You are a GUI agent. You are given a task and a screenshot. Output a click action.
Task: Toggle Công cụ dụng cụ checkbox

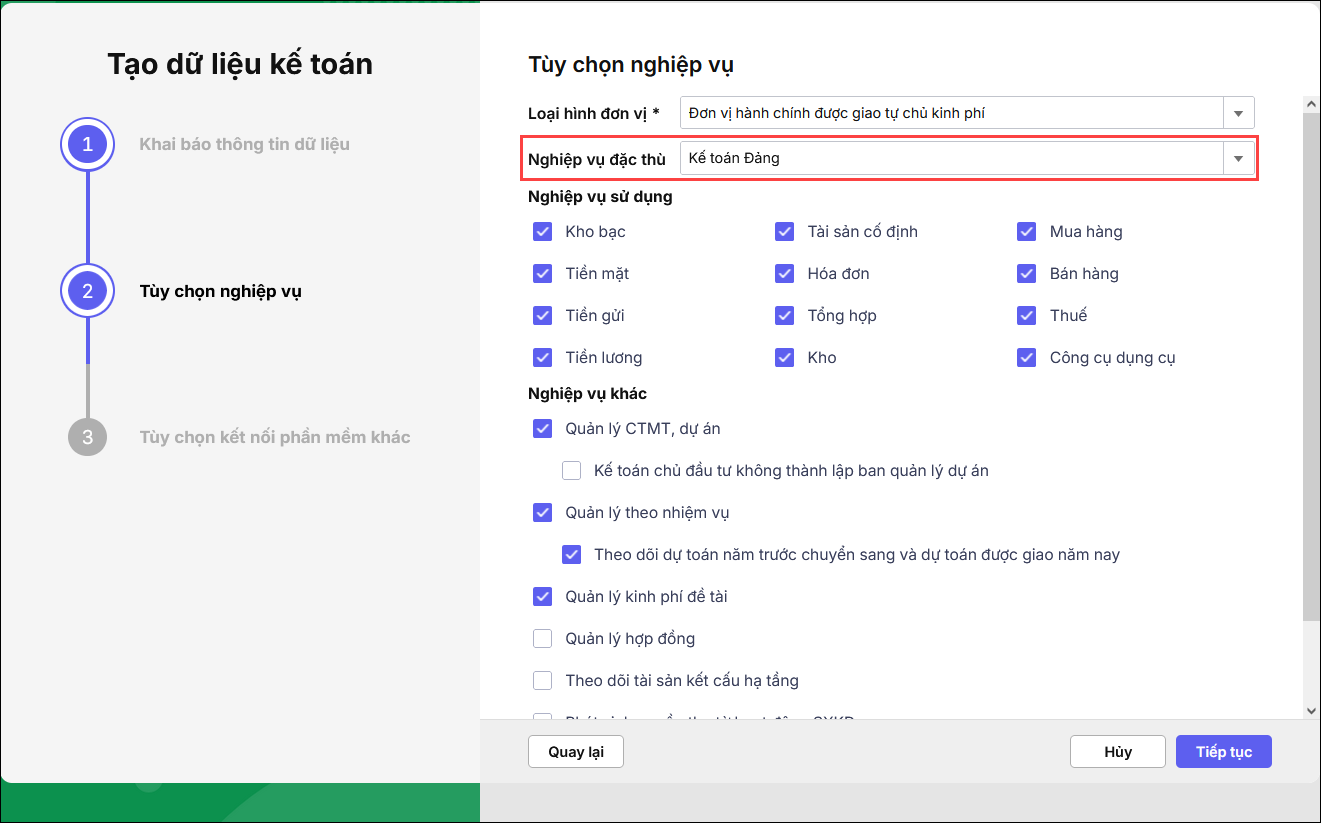[1027, 358]
